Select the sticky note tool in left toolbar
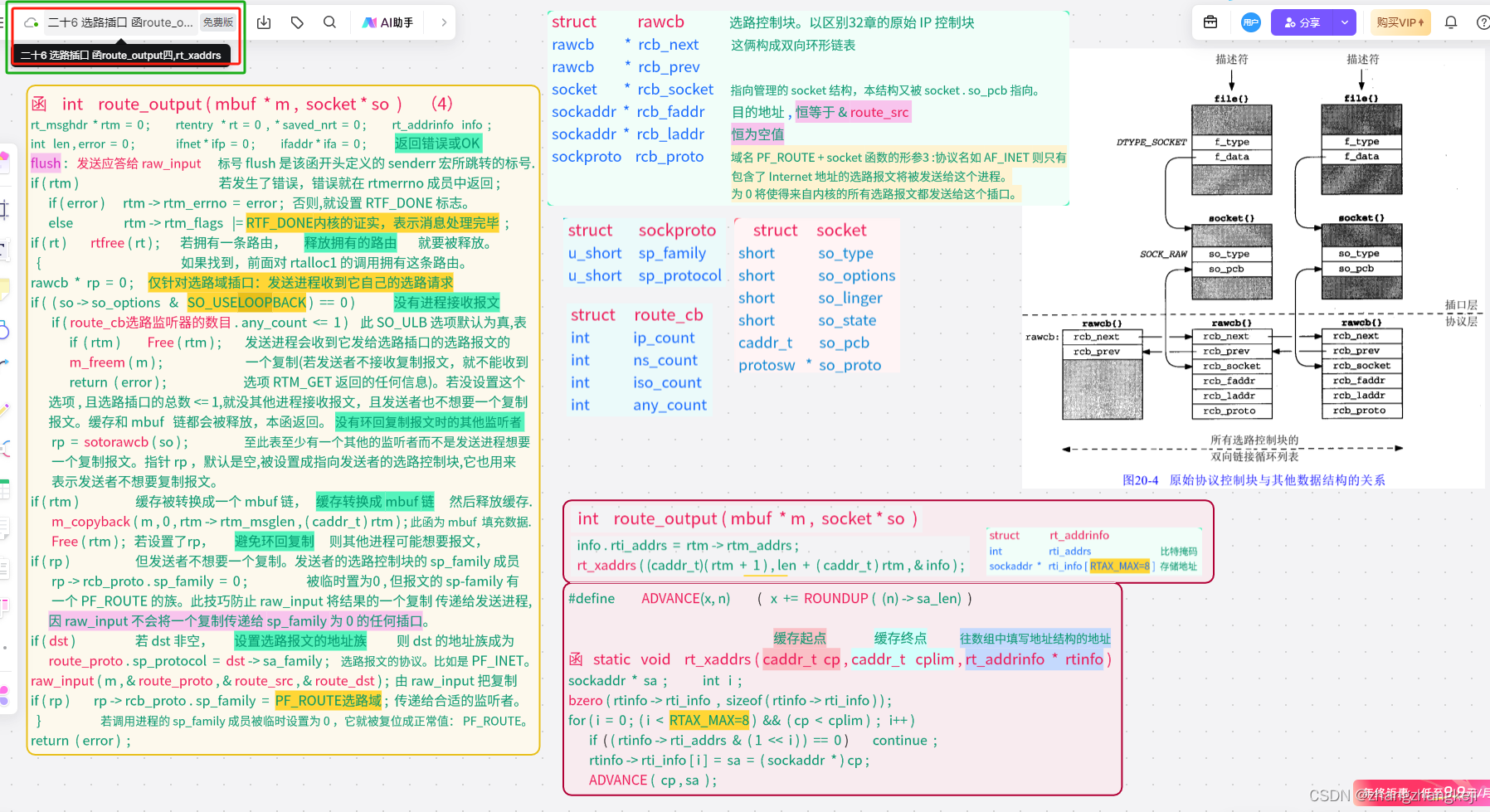Image resolution: width=1490 pixels, height=812 pixels. pos(4,288)
